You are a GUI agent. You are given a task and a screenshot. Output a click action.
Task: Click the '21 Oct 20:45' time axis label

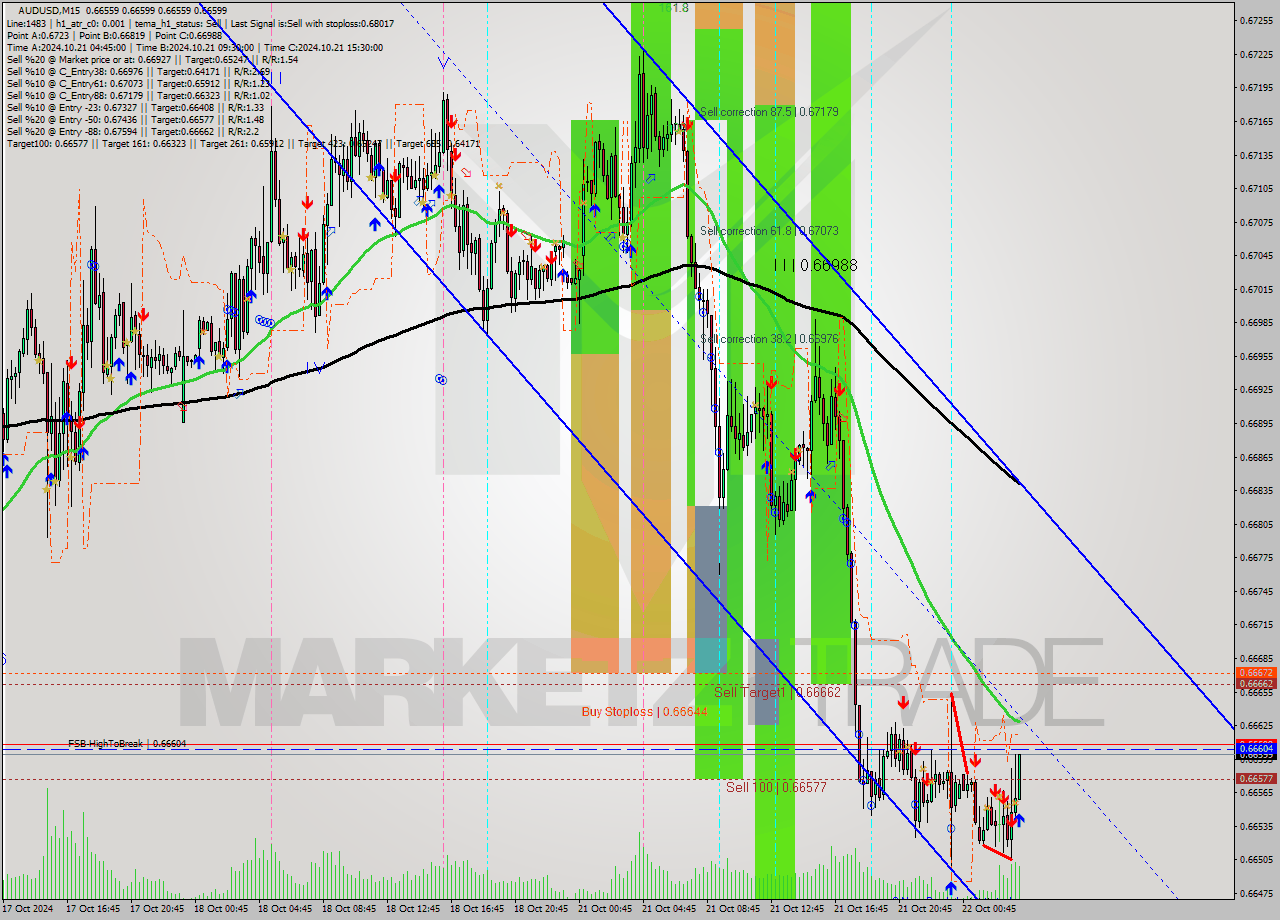[x=925, y=909]
